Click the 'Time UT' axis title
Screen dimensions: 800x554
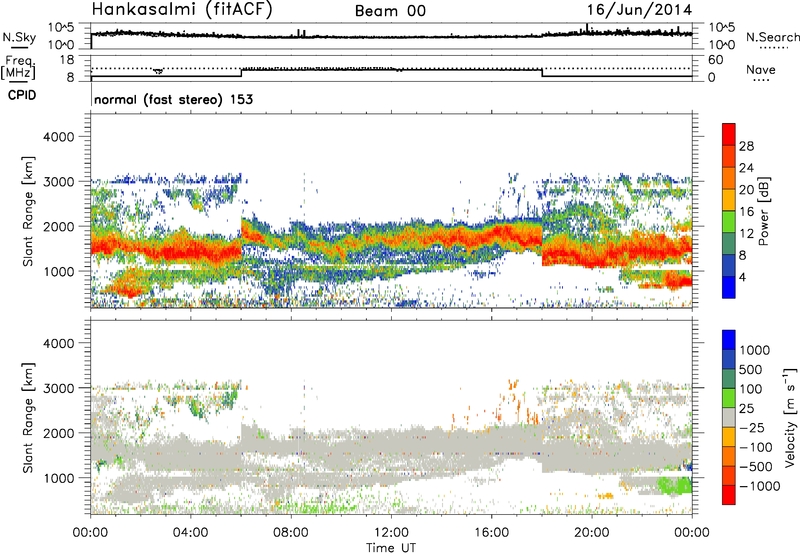click(391, 548)
